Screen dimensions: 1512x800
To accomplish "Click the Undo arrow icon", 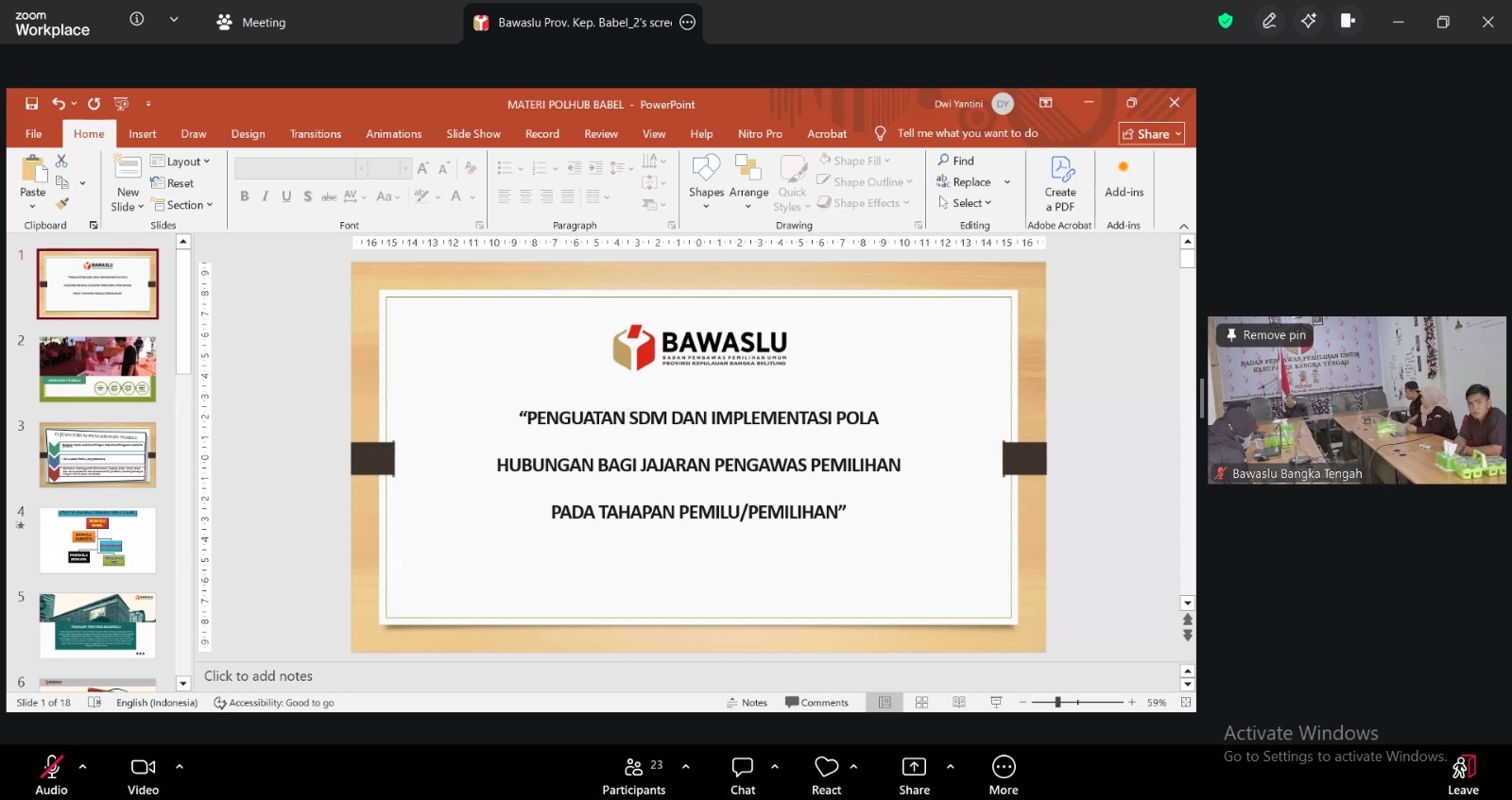I will coord(59,104).
